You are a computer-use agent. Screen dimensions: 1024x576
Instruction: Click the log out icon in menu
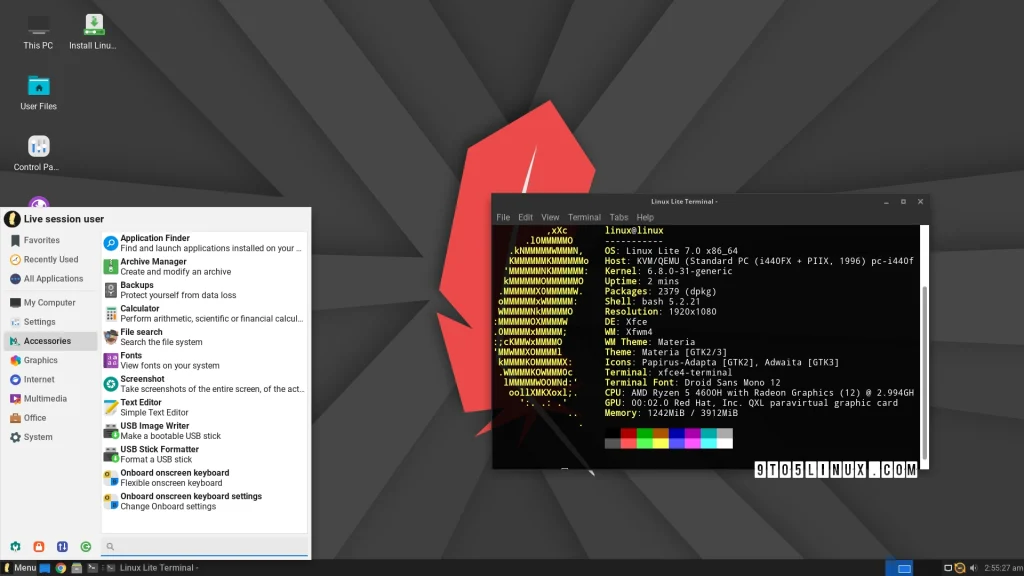click(x=86, y=546)
